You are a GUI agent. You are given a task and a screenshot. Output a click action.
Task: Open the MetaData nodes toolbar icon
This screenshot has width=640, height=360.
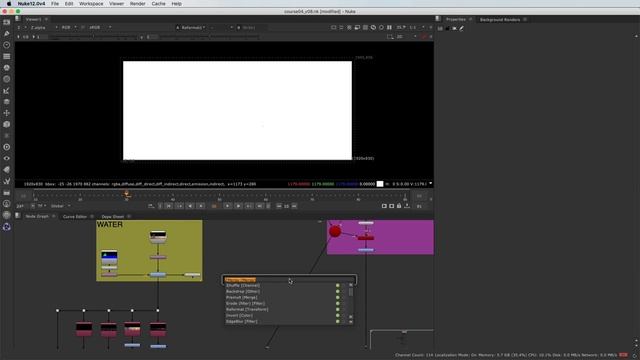[x=7, y=169]
